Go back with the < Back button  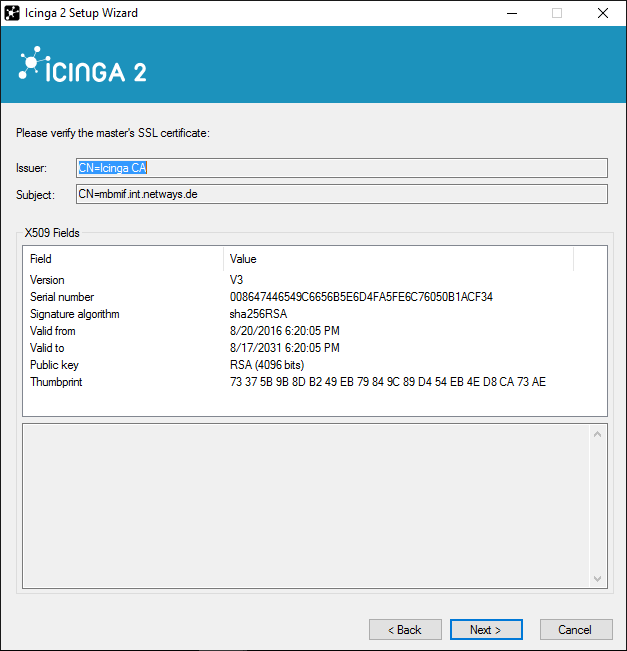405,629
